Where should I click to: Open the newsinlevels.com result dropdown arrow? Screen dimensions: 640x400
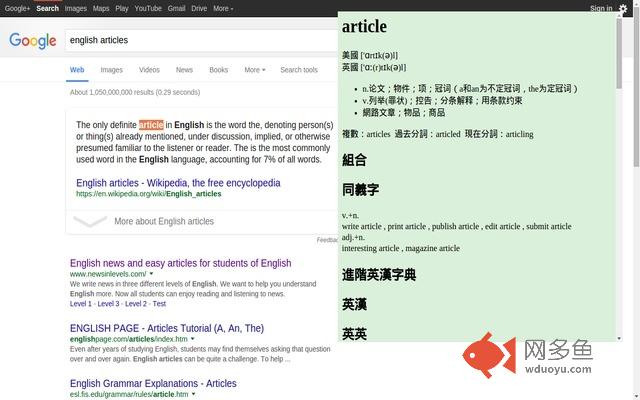(151, 273)
